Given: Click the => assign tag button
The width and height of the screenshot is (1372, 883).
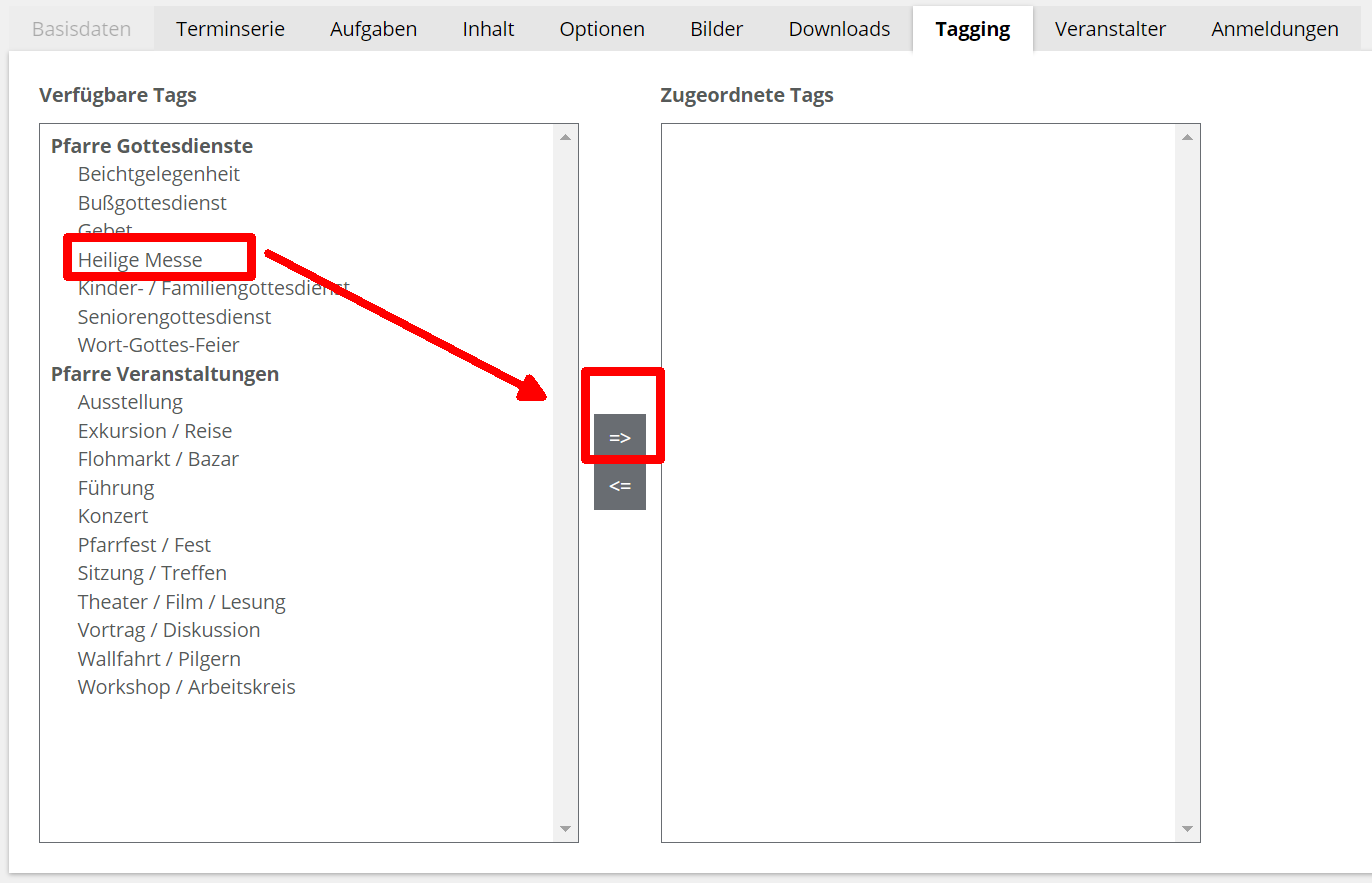Looking at the screenshot, I should coord(620,437).
